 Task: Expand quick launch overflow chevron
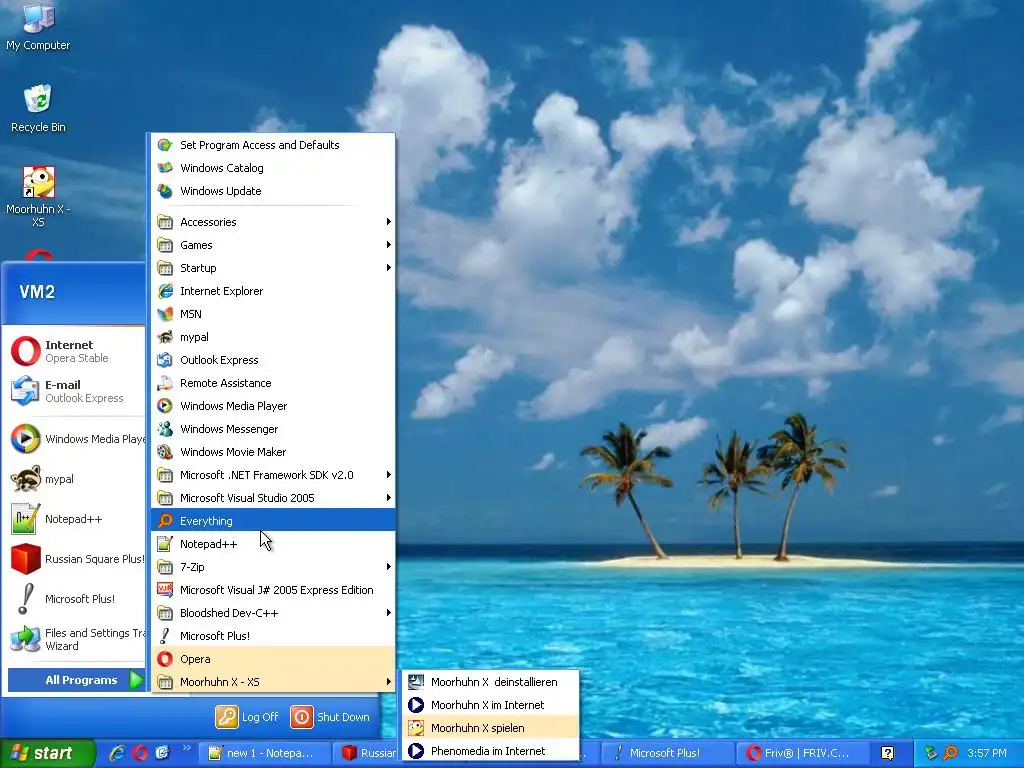[x=186, y=748]
